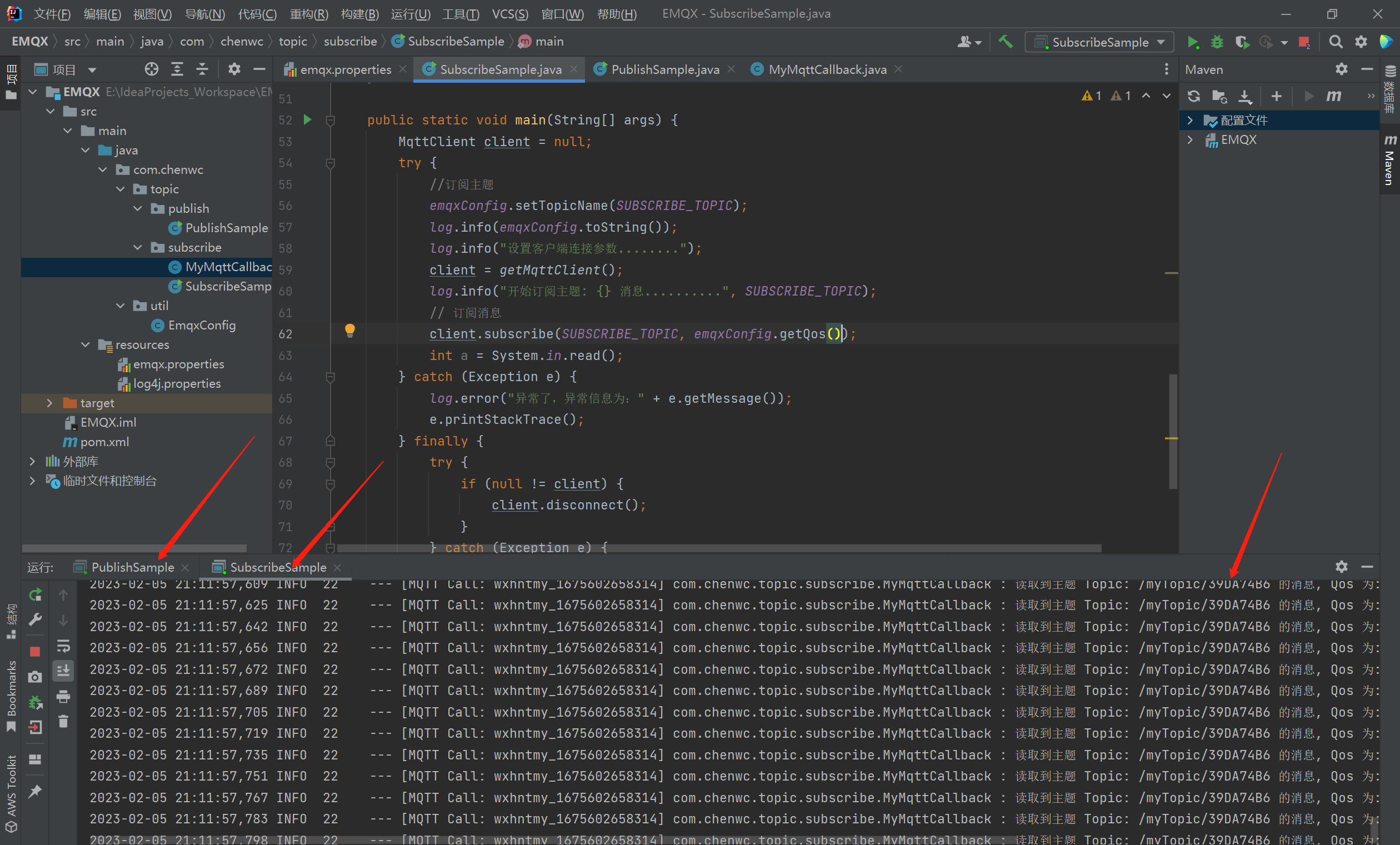
Task: Close SubscribeSample.java editor tab
Action: 574,69
